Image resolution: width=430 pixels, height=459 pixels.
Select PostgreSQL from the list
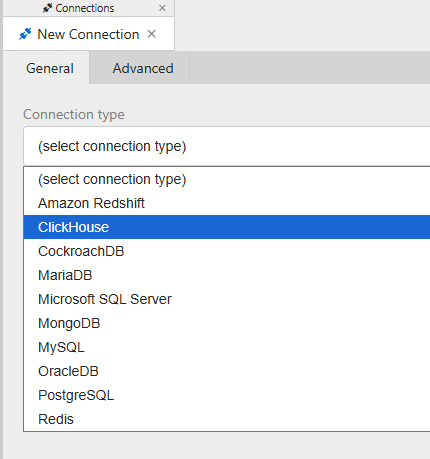tap(227, 395)
